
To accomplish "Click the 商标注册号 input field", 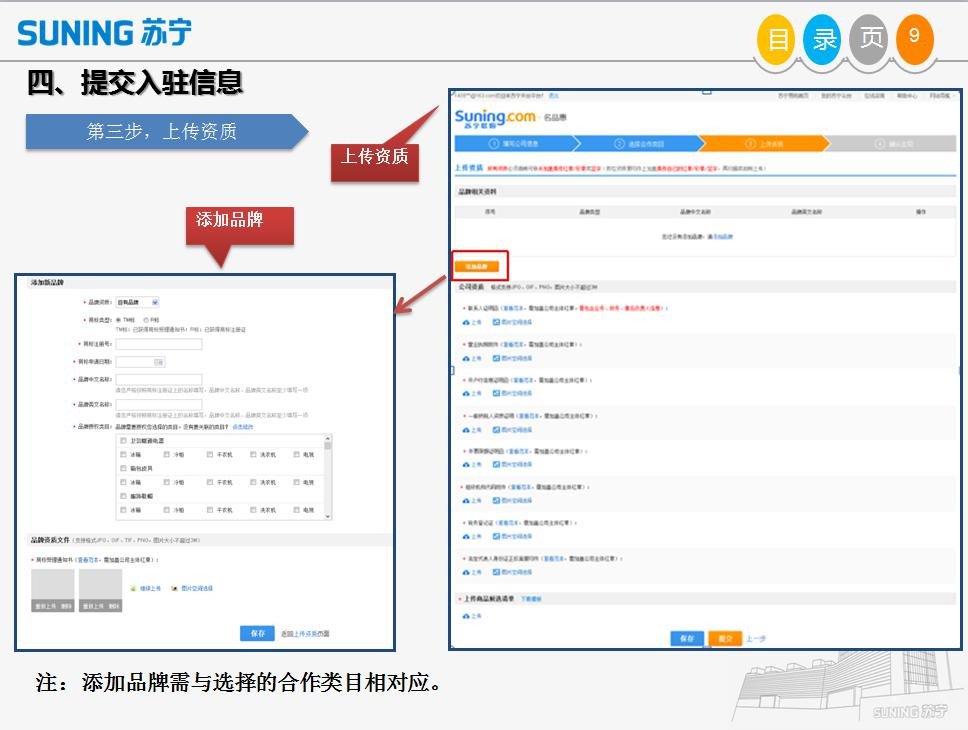I will point(159,344).
